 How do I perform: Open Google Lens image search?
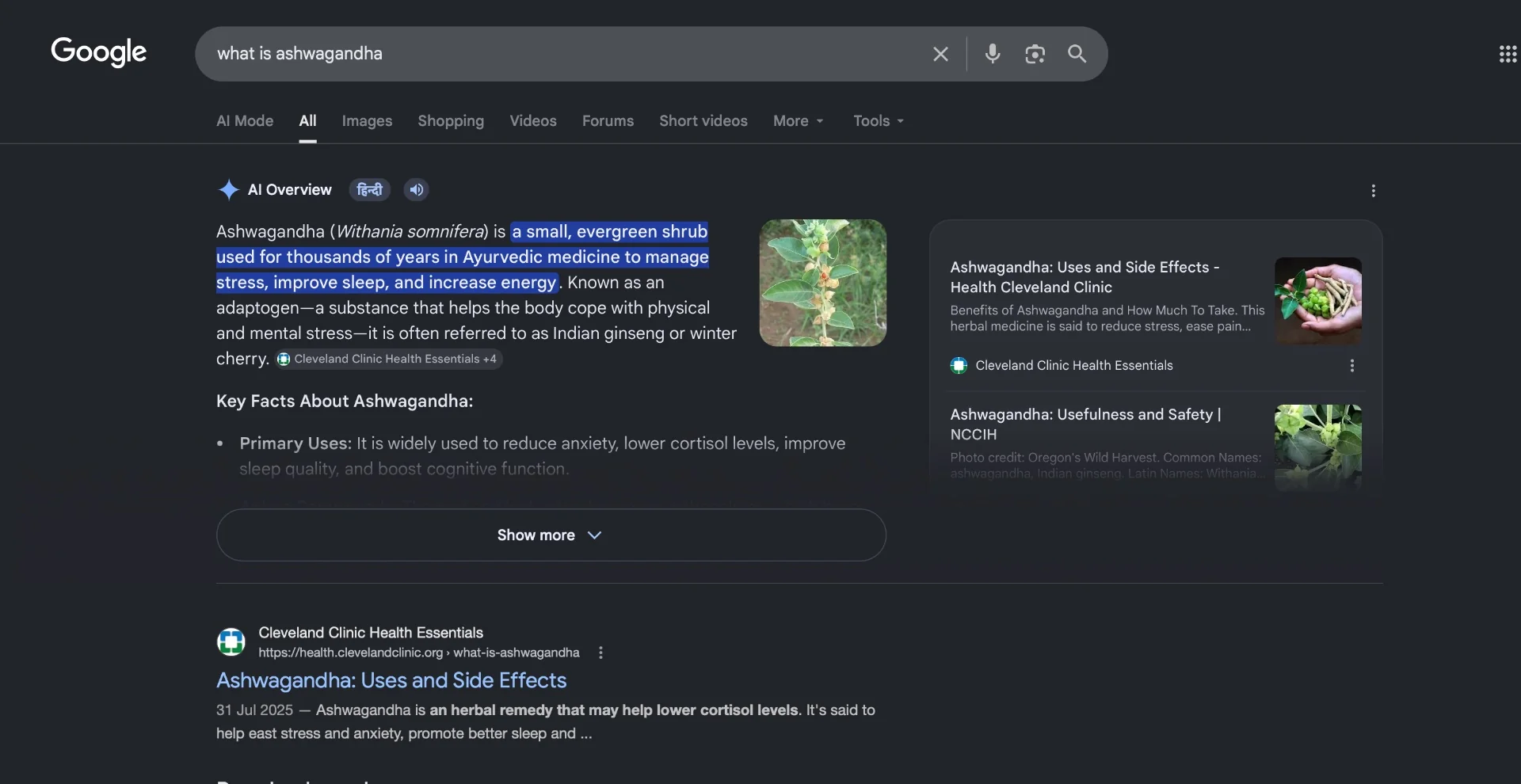(x=1035, y=54)
